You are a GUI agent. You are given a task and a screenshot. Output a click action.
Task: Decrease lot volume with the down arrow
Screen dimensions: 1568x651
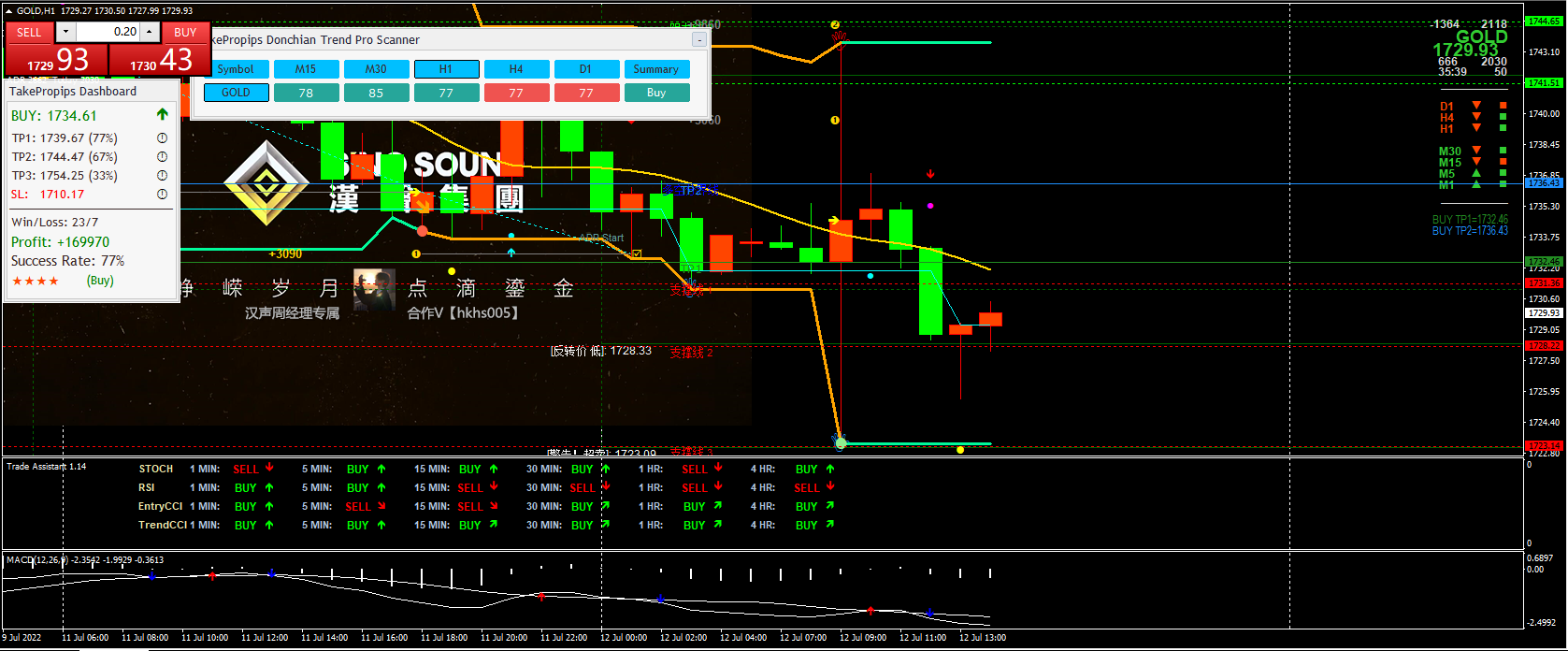(65, 32)
